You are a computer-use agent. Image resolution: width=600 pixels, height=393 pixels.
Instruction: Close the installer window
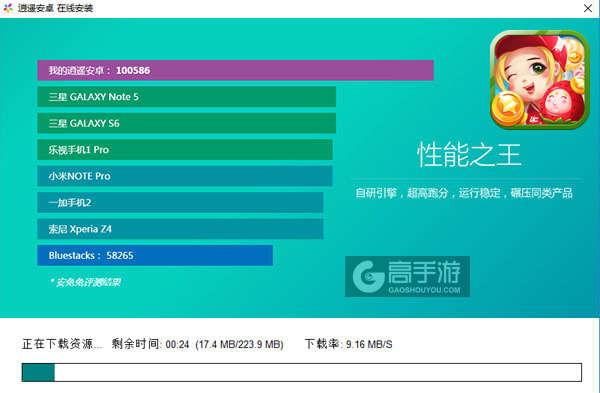[588, 8]
